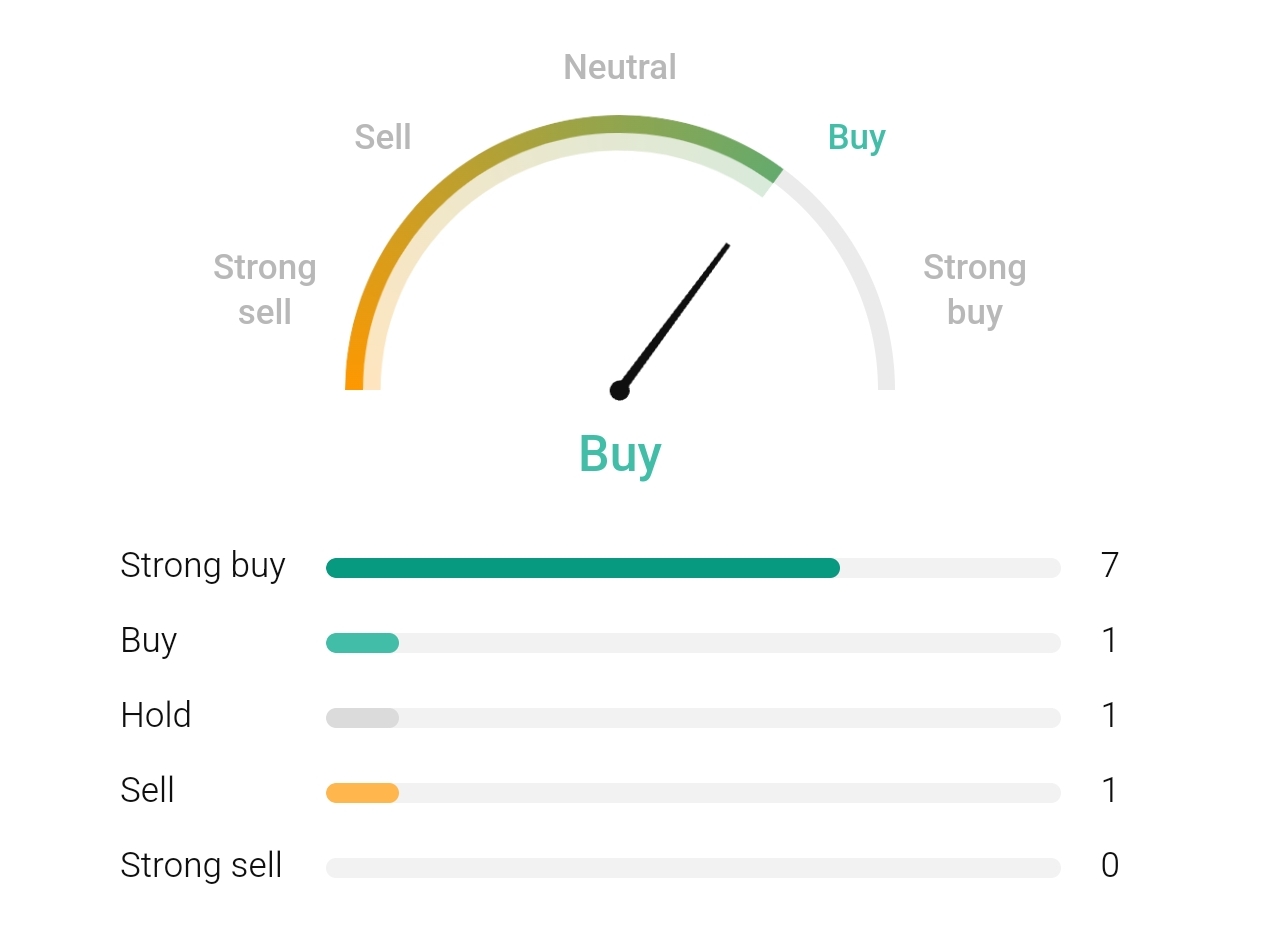
Task: Select the Hold row label
Action: point(156,715)
